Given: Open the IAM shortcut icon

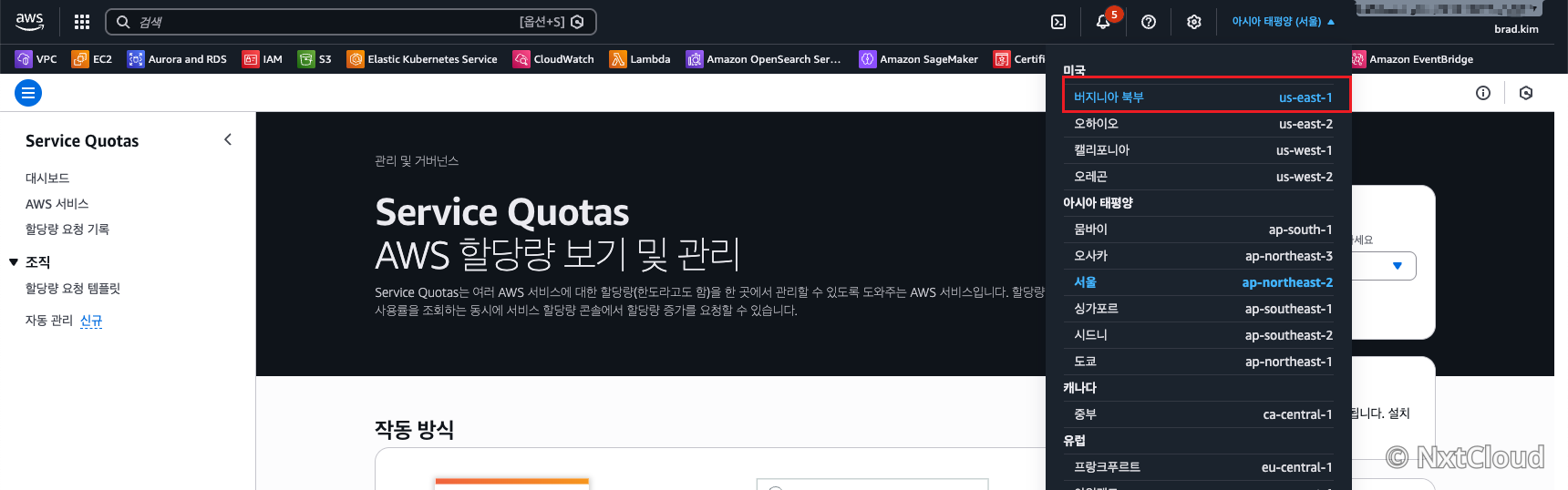Looking at the screenshot, I should [251, 59].
